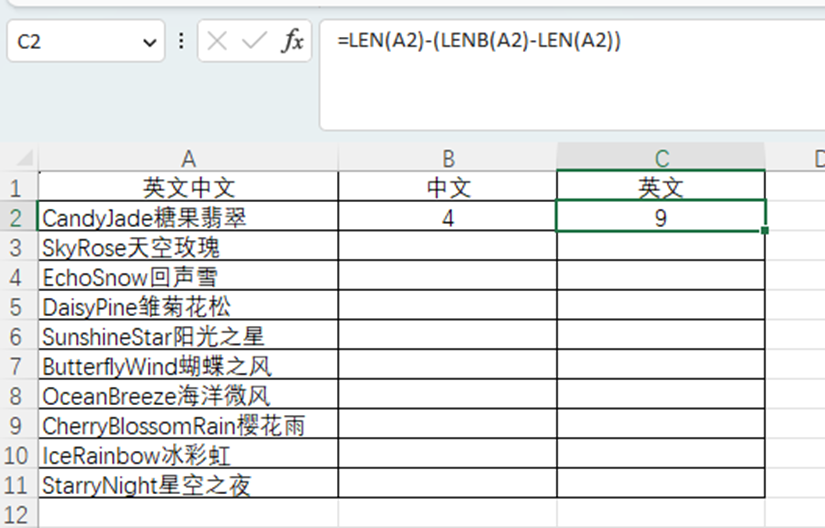Click the Name Box showing C2

(86, 41)
